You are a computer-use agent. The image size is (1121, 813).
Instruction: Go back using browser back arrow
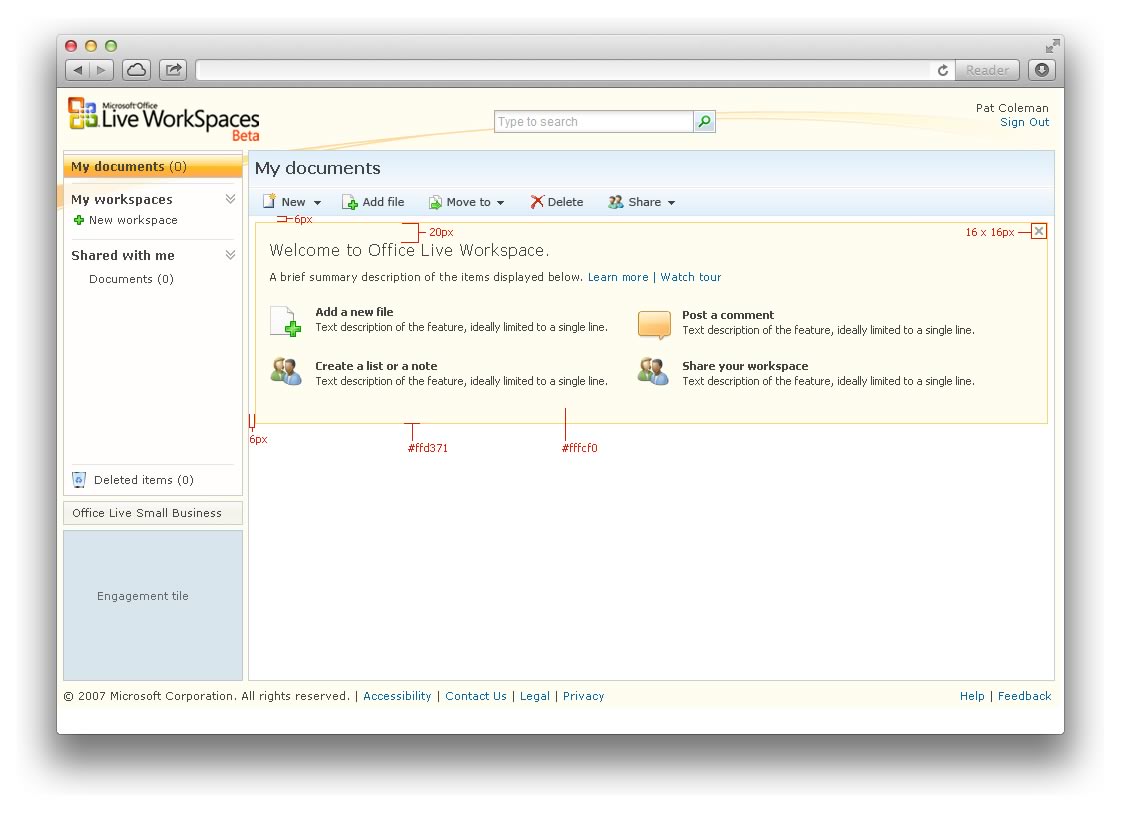click(78, 70)
